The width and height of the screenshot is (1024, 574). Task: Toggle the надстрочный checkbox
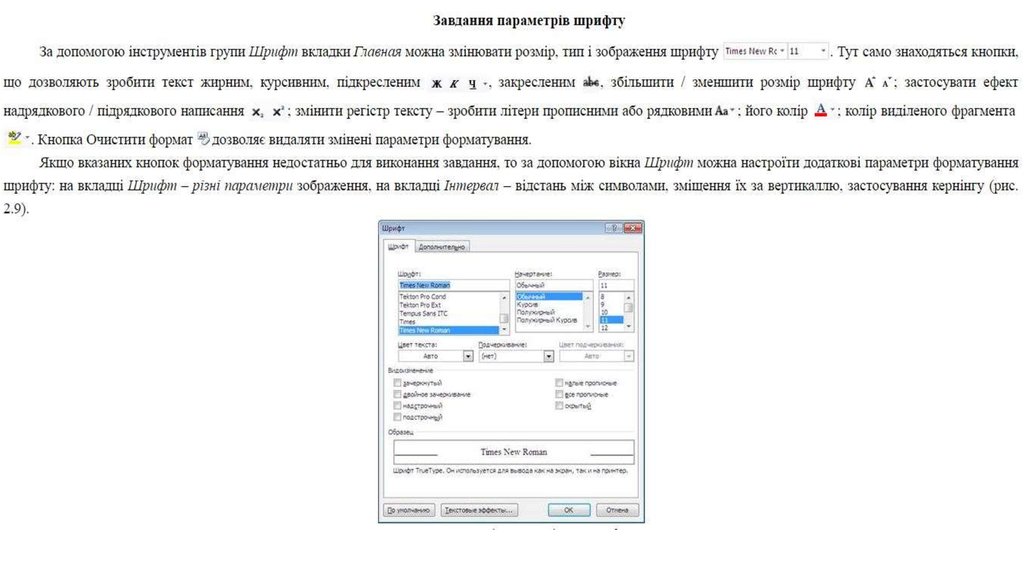click(x=398, y=406)
